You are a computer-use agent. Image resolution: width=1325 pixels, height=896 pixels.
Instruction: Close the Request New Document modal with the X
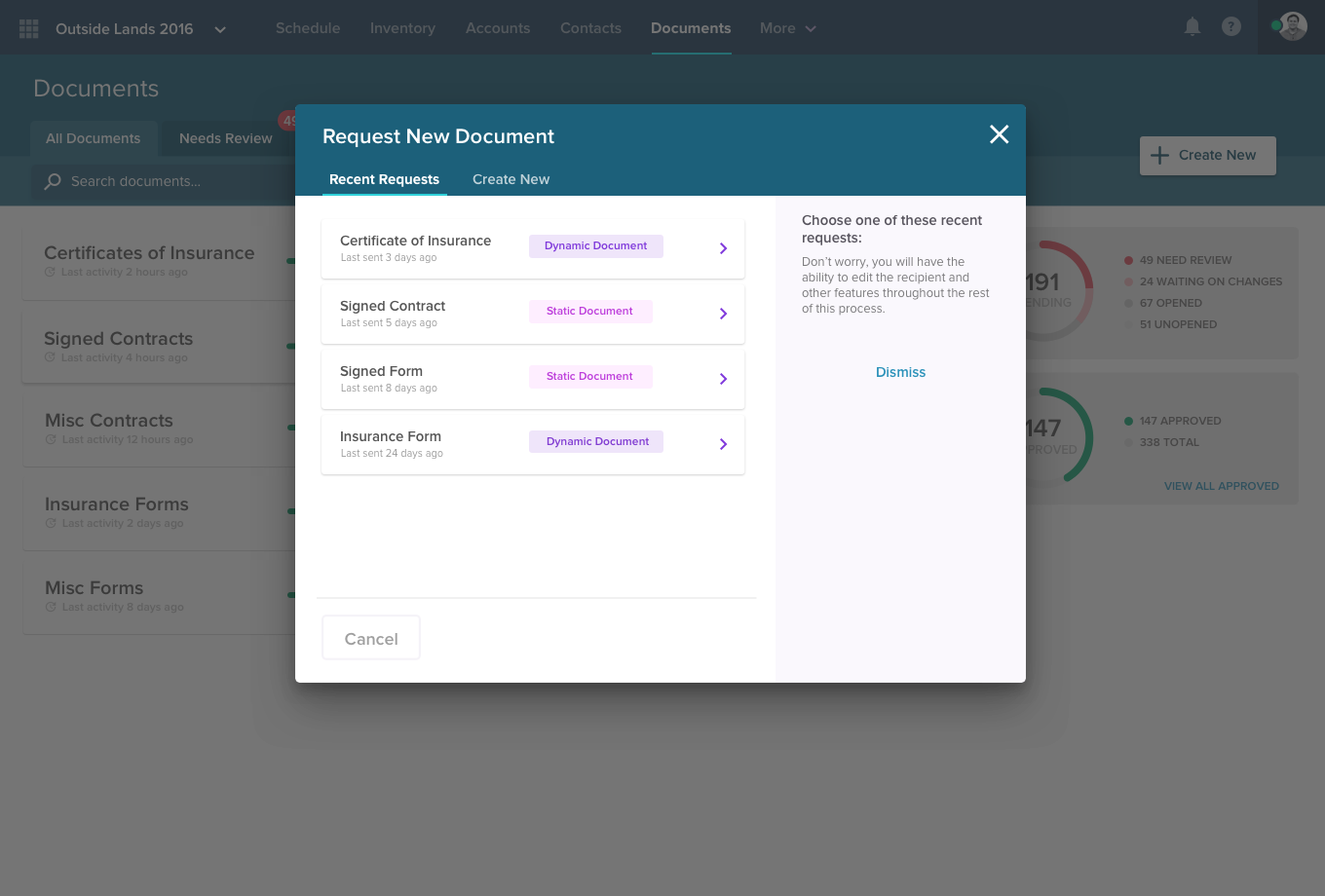pos(999,134)
